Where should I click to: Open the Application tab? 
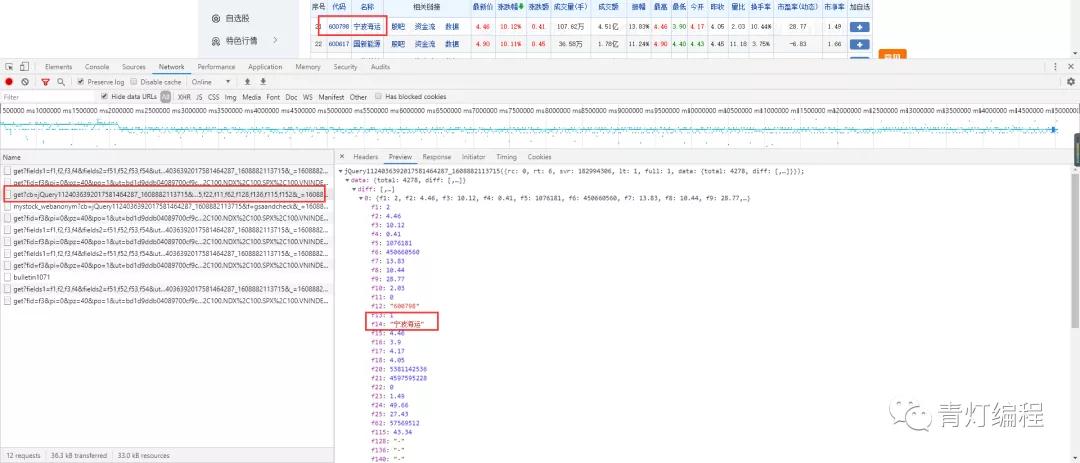(265, 67)
